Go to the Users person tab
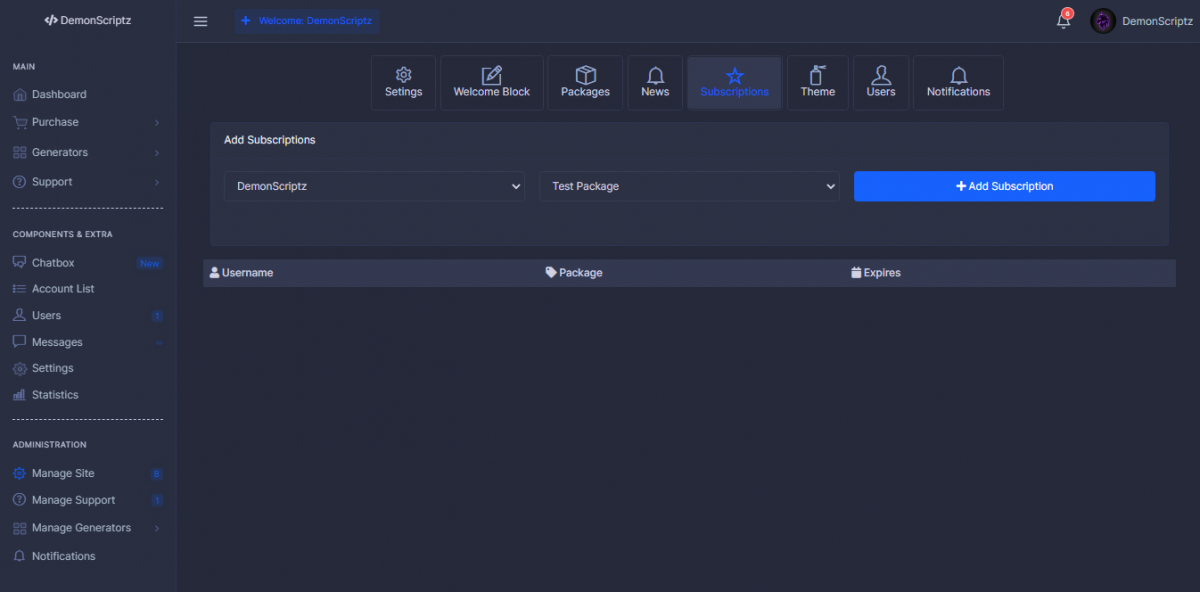The image size is (1200, 592). pyautogui.click(x=881, y=82)
